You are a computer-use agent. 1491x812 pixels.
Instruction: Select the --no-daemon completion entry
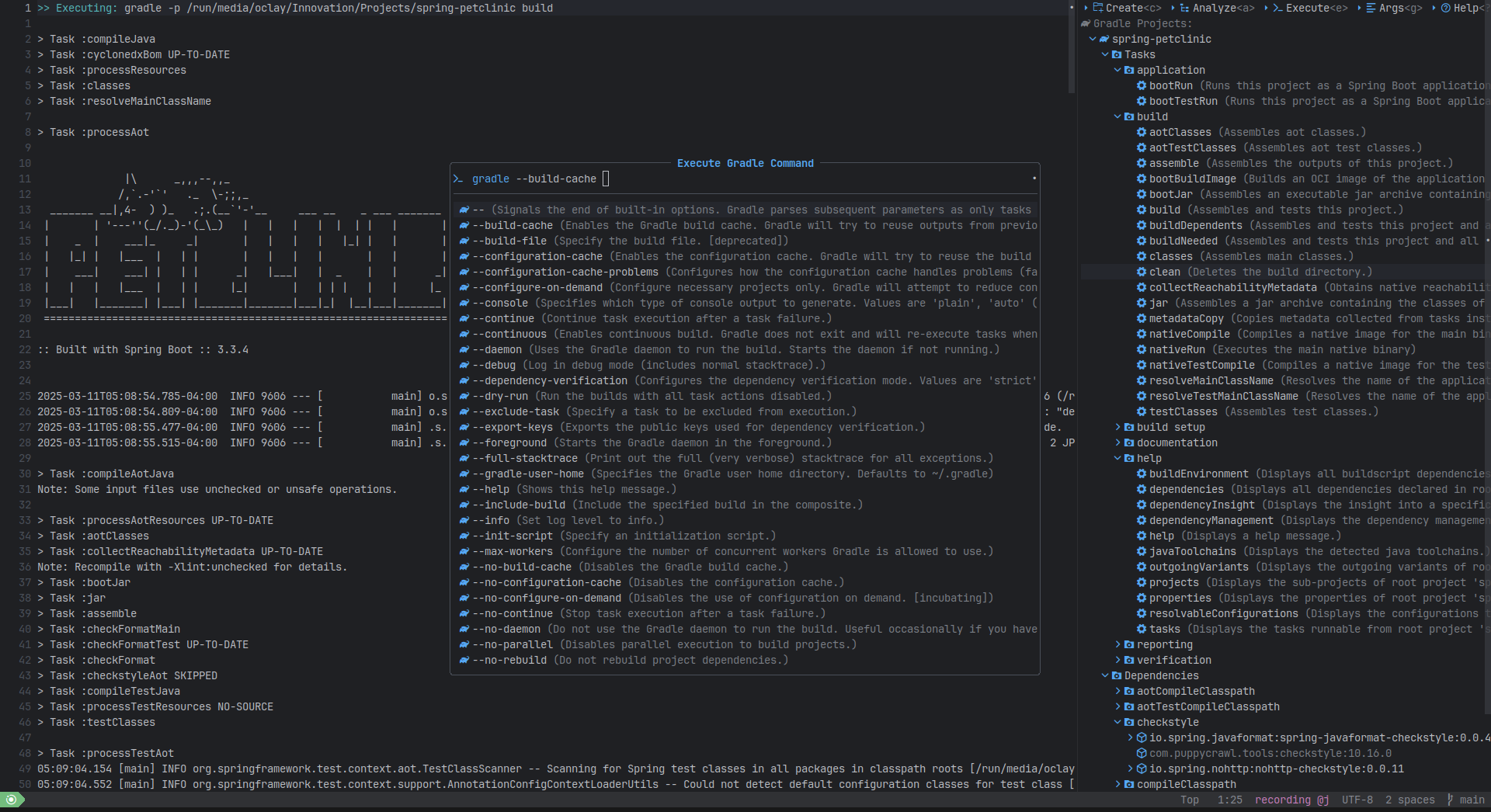pos(745,629)
